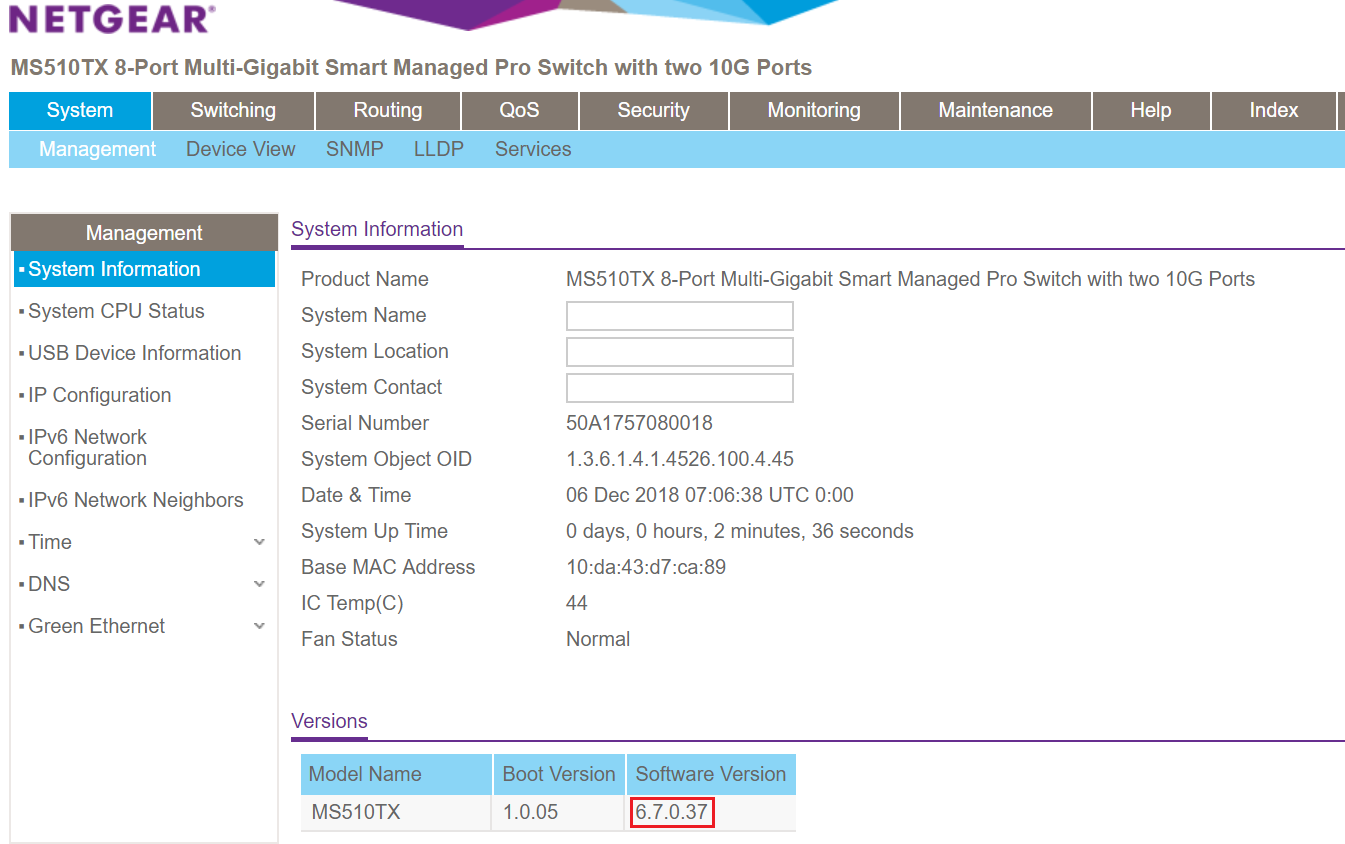
Task: Open the Maintenance tab
Action: pyautogui.click(x=996, y=111)
